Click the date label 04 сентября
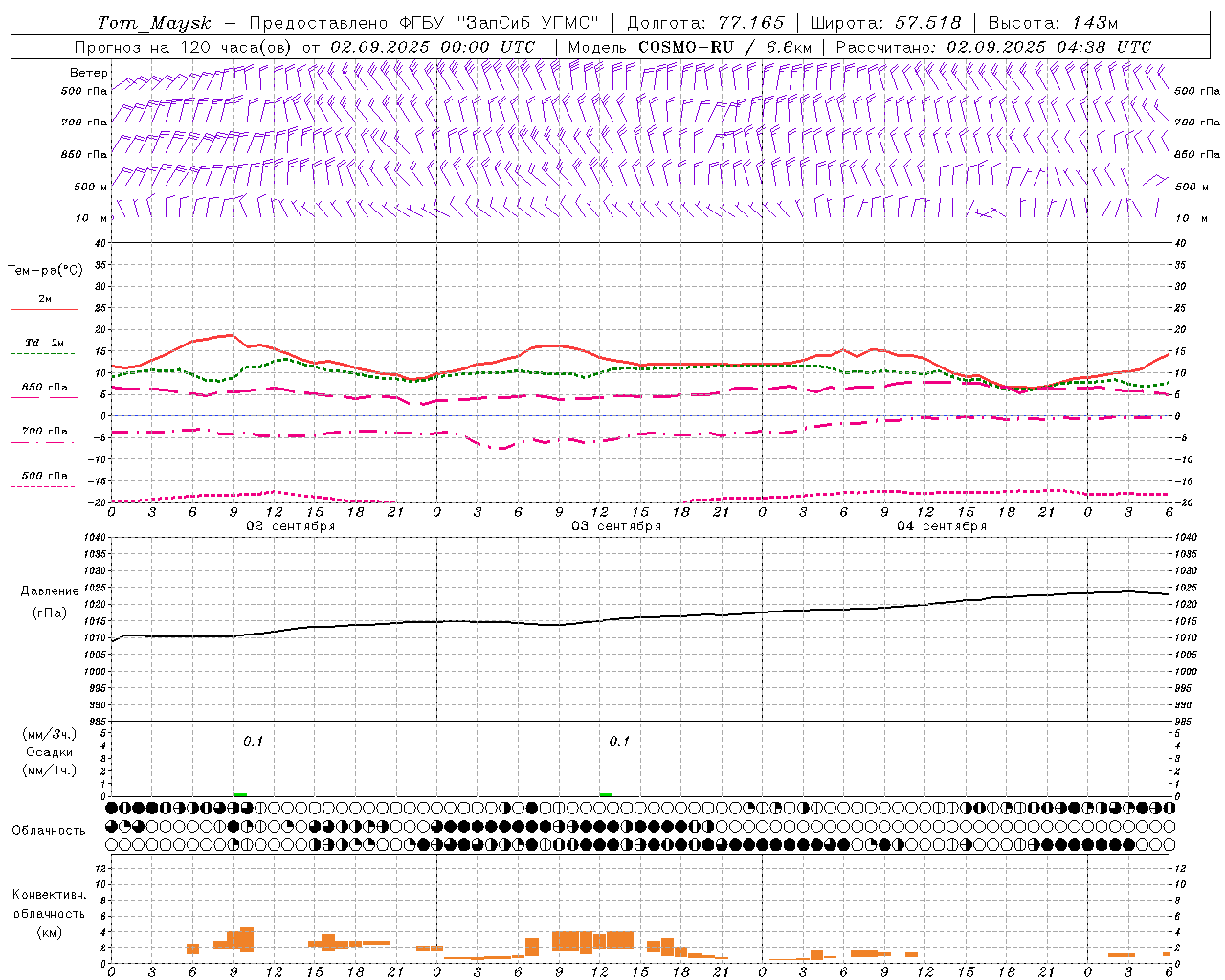Screen dimensions: 1225x980 [942, 526]
